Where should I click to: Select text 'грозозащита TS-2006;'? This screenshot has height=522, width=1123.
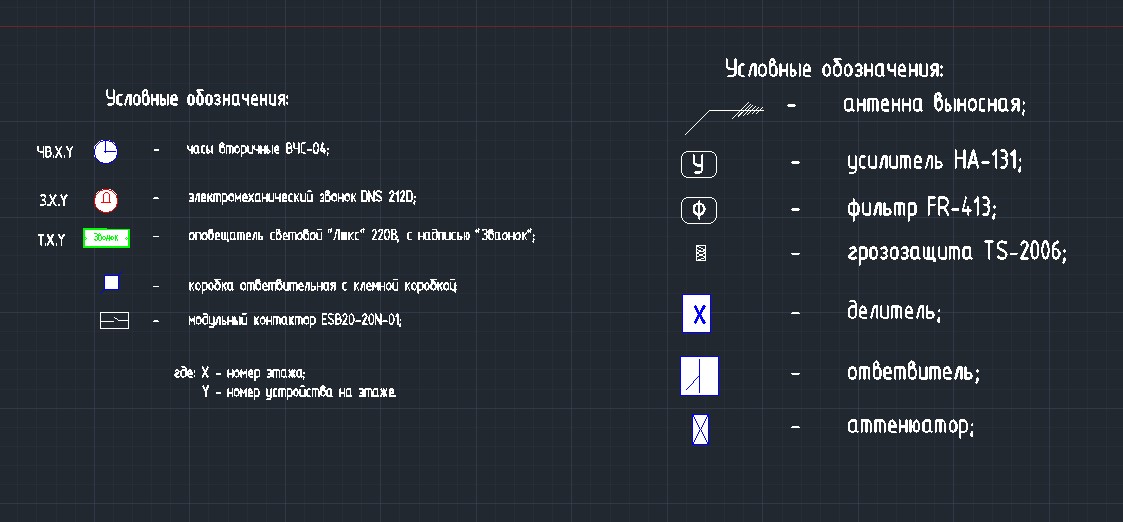(957, 252)
